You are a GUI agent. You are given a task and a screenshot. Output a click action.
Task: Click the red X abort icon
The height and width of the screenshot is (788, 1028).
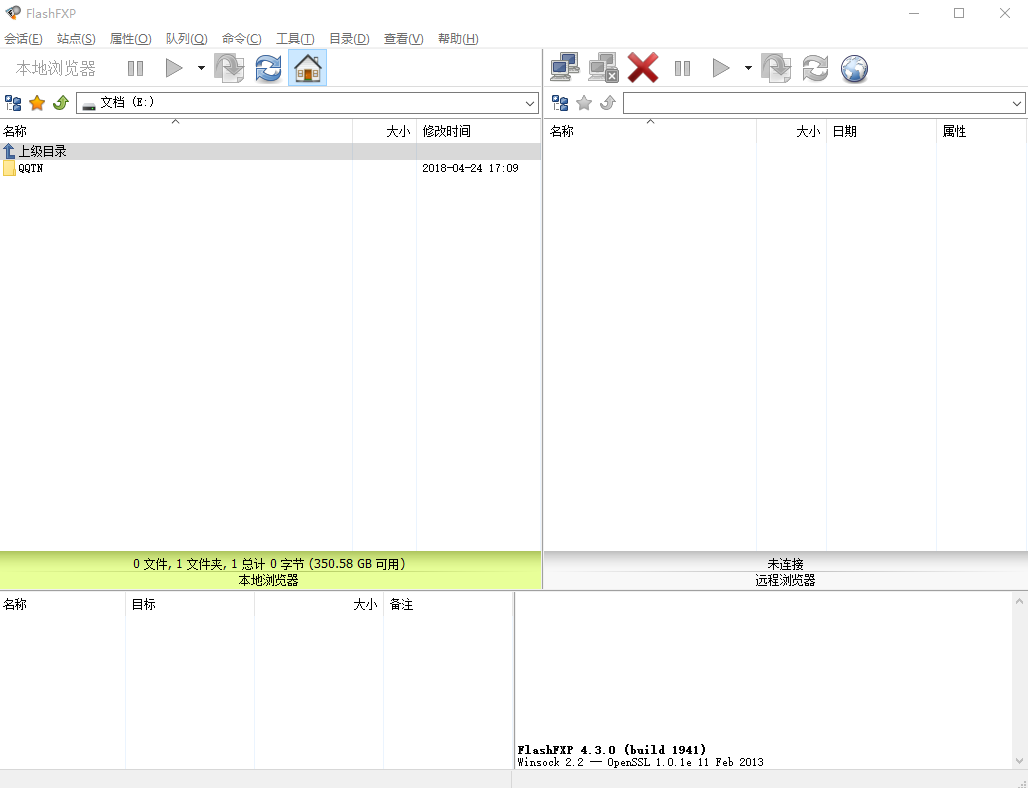[x=642, y=68]
